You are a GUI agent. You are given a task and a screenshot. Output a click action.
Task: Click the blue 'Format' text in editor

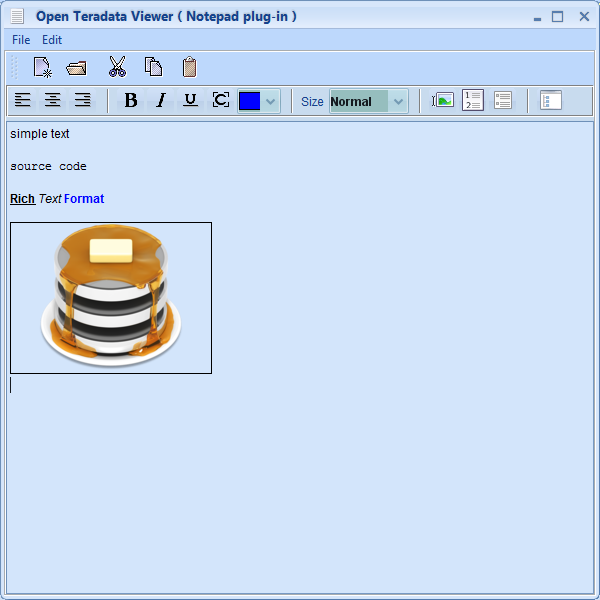click(84, 199)
